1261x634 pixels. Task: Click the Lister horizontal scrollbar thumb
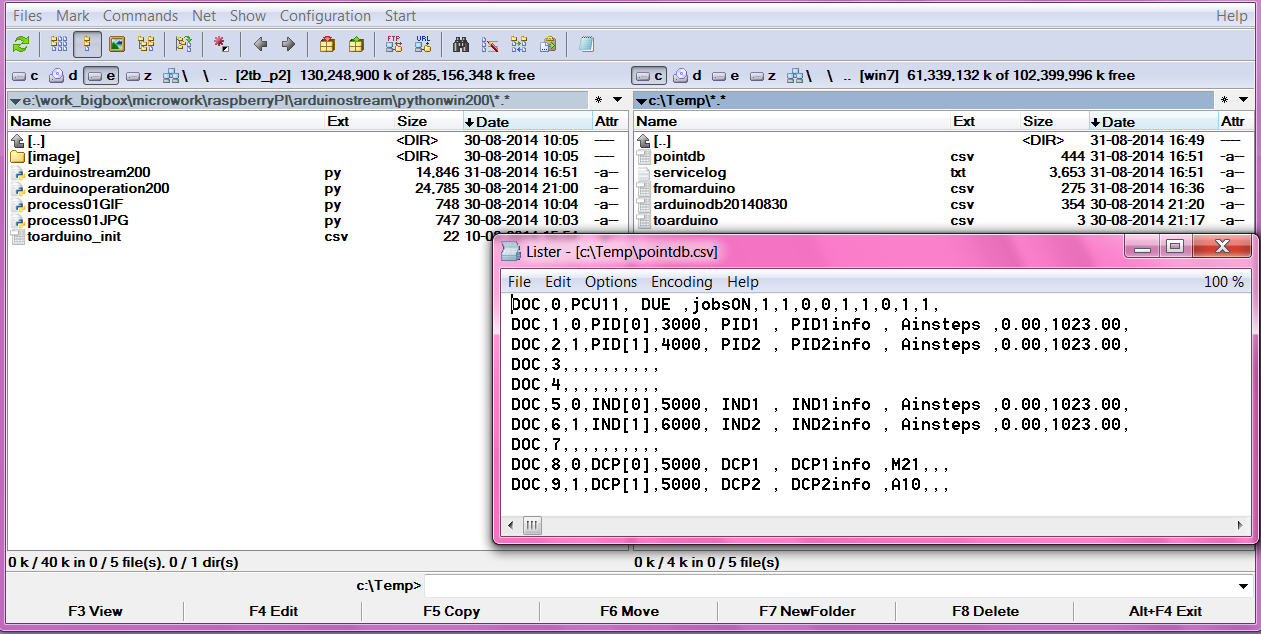coord(532,525)
